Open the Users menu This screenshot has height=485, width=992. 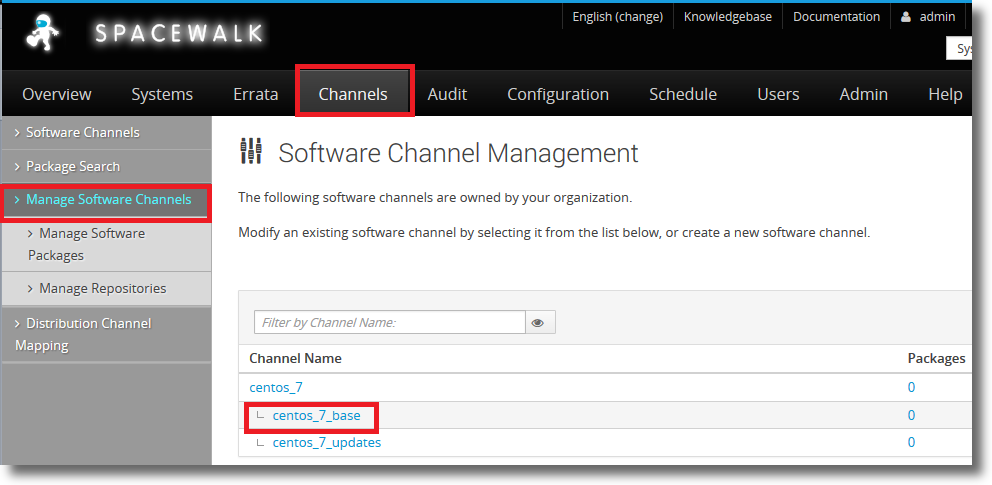(x=778, y=94)
